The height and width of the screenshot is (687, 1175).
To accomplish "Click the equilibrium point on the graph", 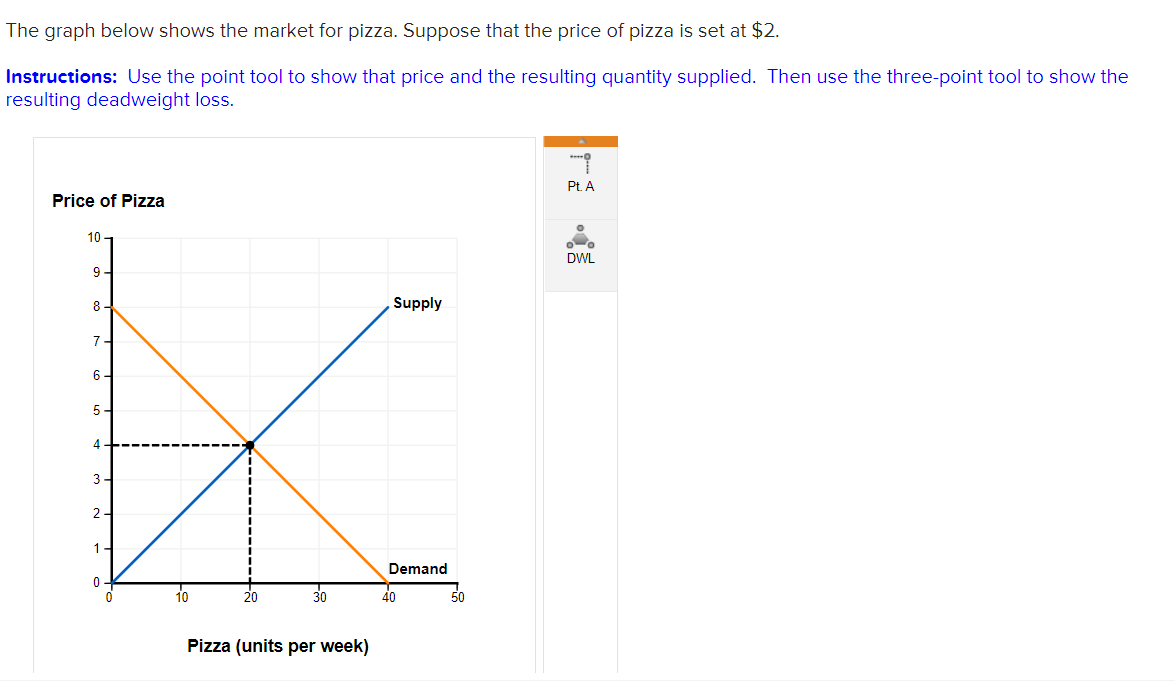I will (x=250, y=444).
